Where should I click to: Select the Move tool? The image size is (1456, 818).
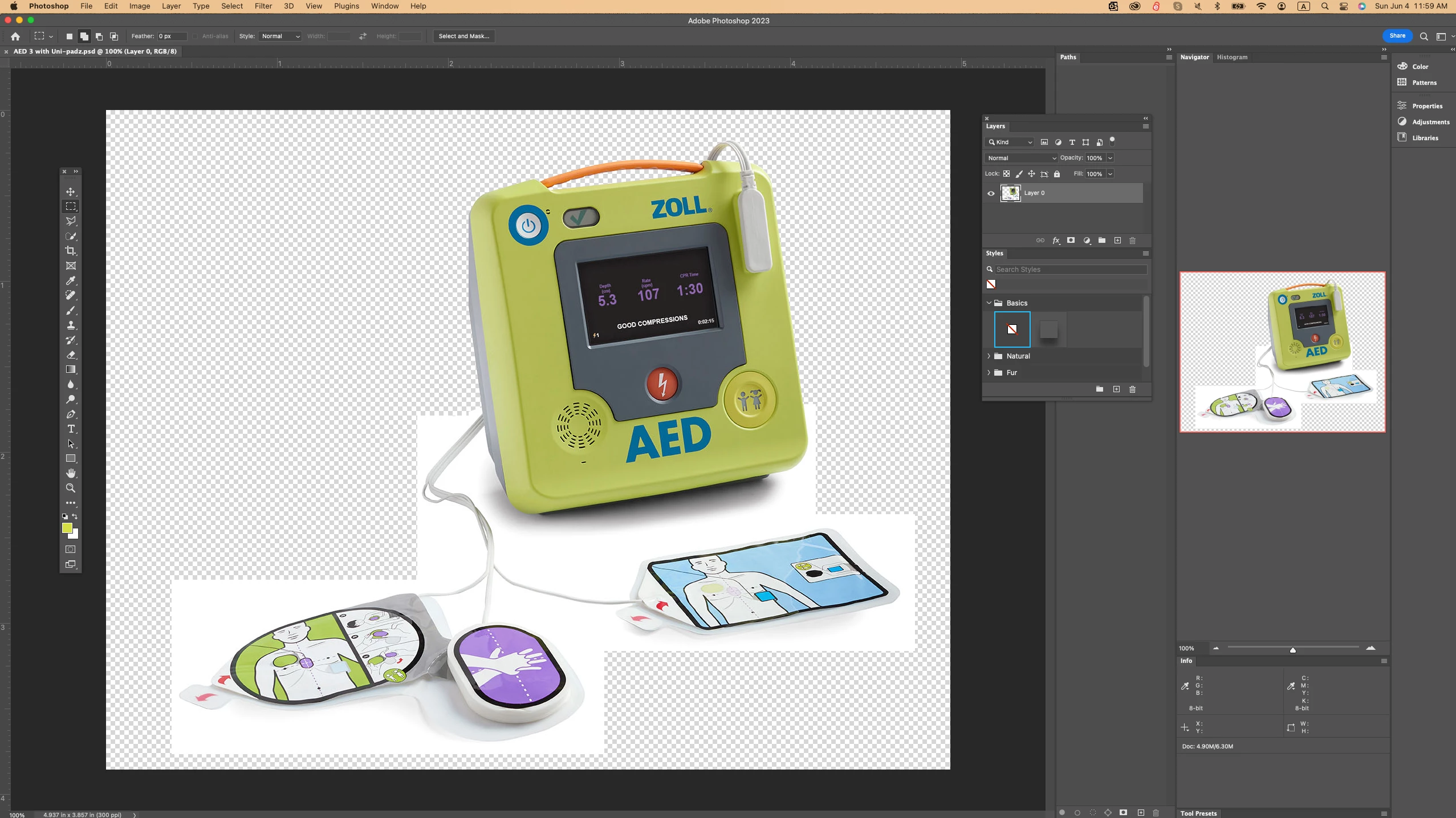71,192
